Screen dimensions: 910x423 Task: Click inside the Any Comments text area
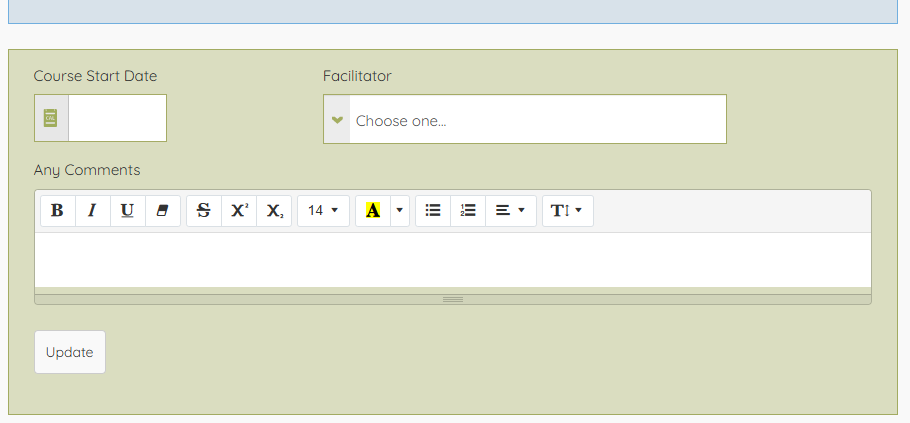click(453, 260)
